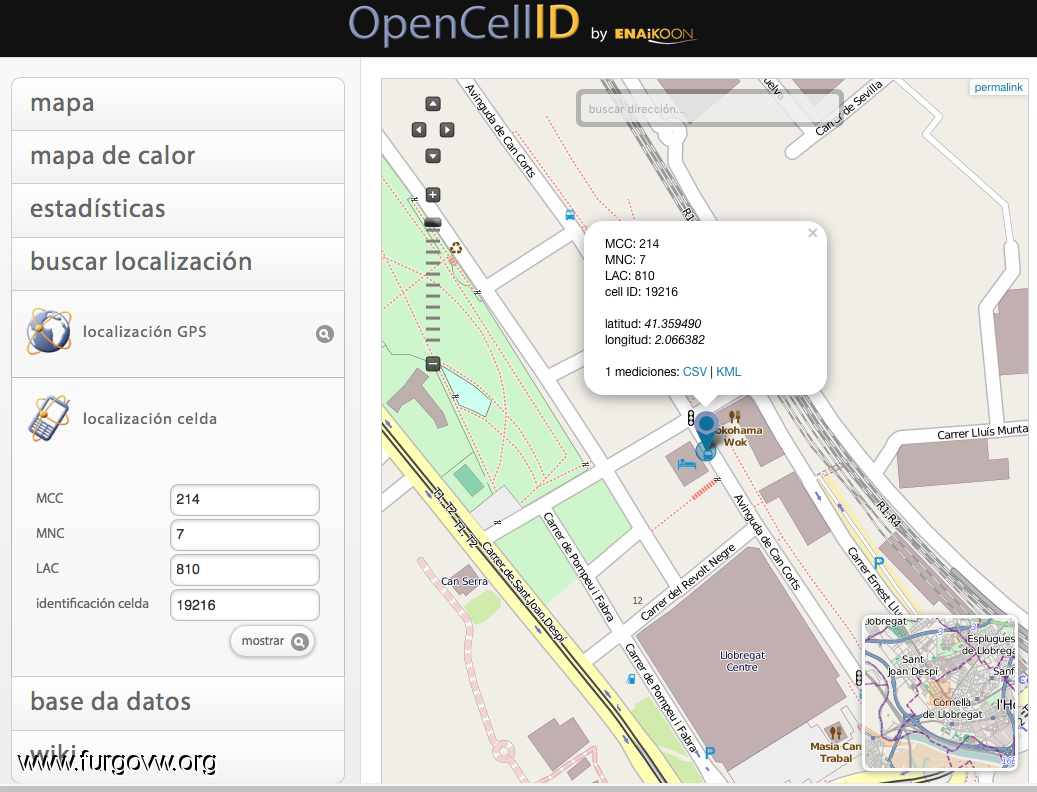Screen dimensions: 1037x792
Task: Click the Can Serra label on the map
Action: pos(464,581)
